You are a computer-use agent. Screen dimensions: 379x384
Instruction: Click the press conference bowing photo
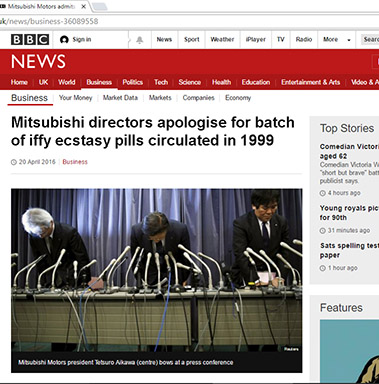pos(157,270)
